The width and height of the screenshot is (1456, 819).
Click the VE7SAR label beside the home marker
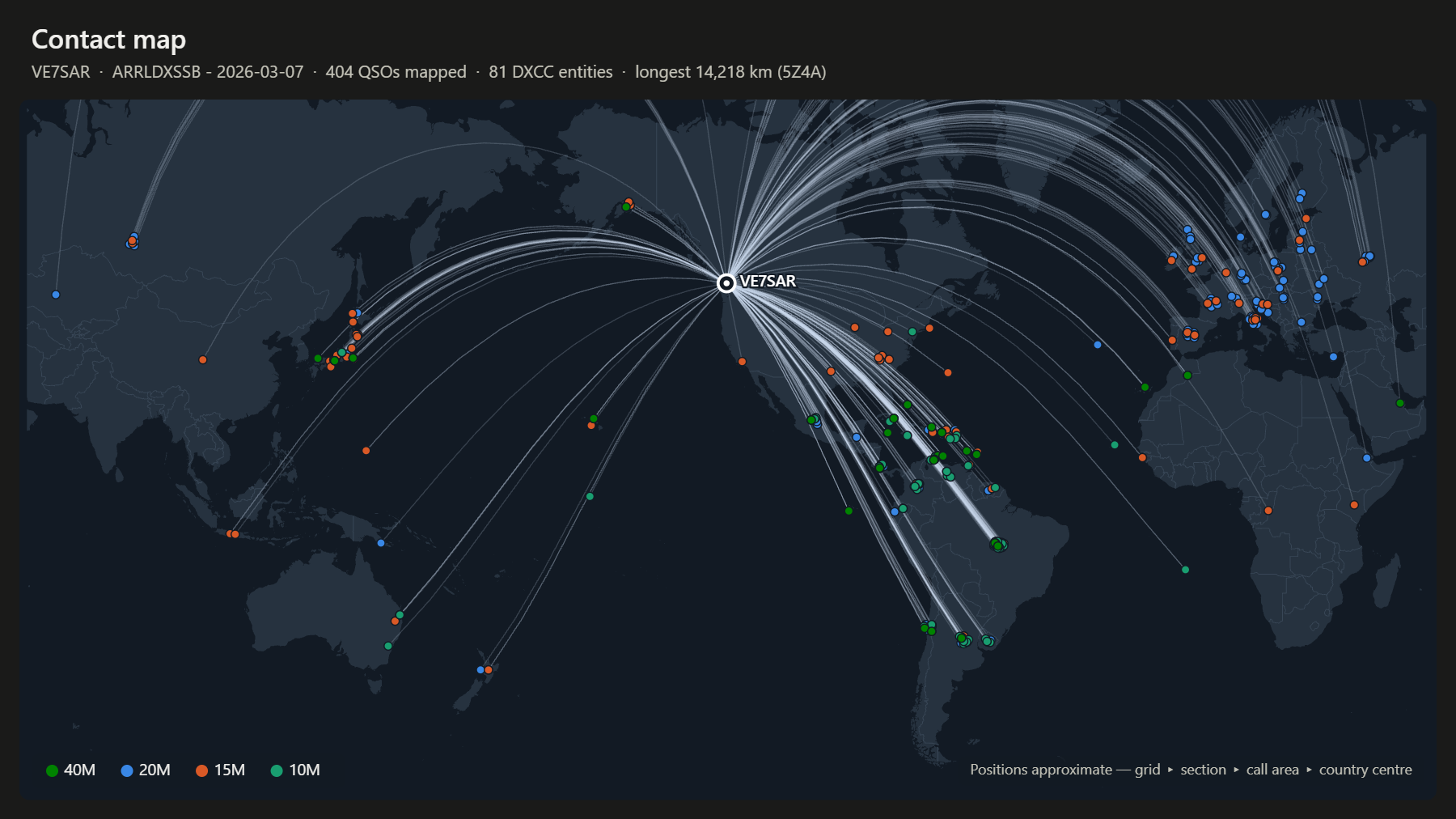pyautogui.click(x=768, y=281)
